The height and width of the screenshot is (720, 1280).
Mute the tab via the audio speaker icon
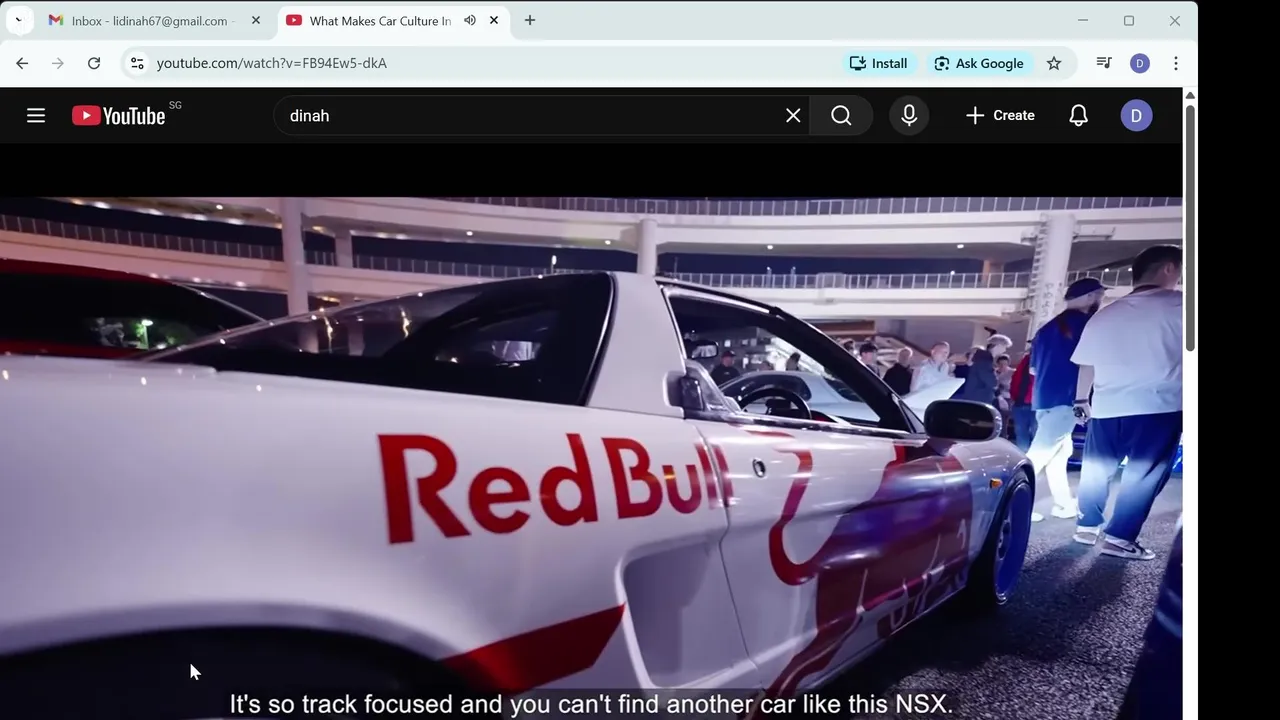(470, 21)
